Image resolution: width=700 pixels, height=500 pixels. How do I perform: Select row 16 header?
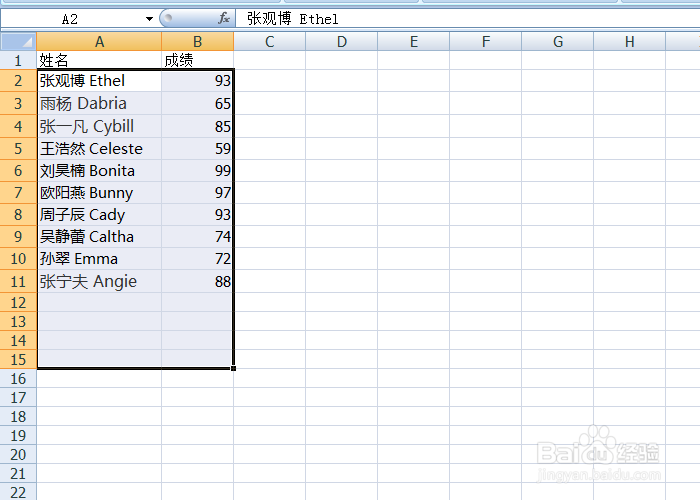click(x=18, y=378)
